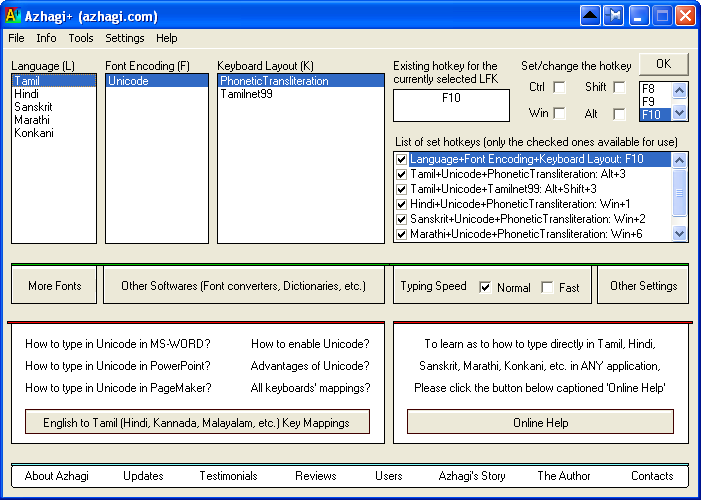Click the existing hotkey field showing F10
701x500 pixels.
(x=452, y=106)
